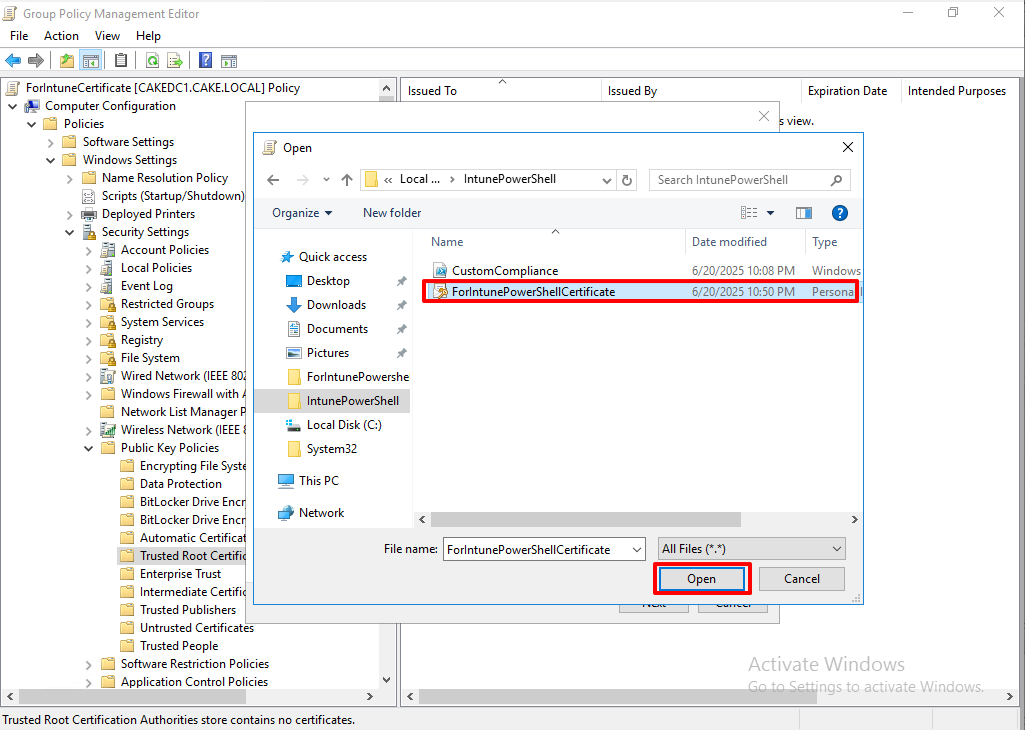Sort files by Date modified header
The width and height of the screenshot is (1025, 730).
click(745, 242)
